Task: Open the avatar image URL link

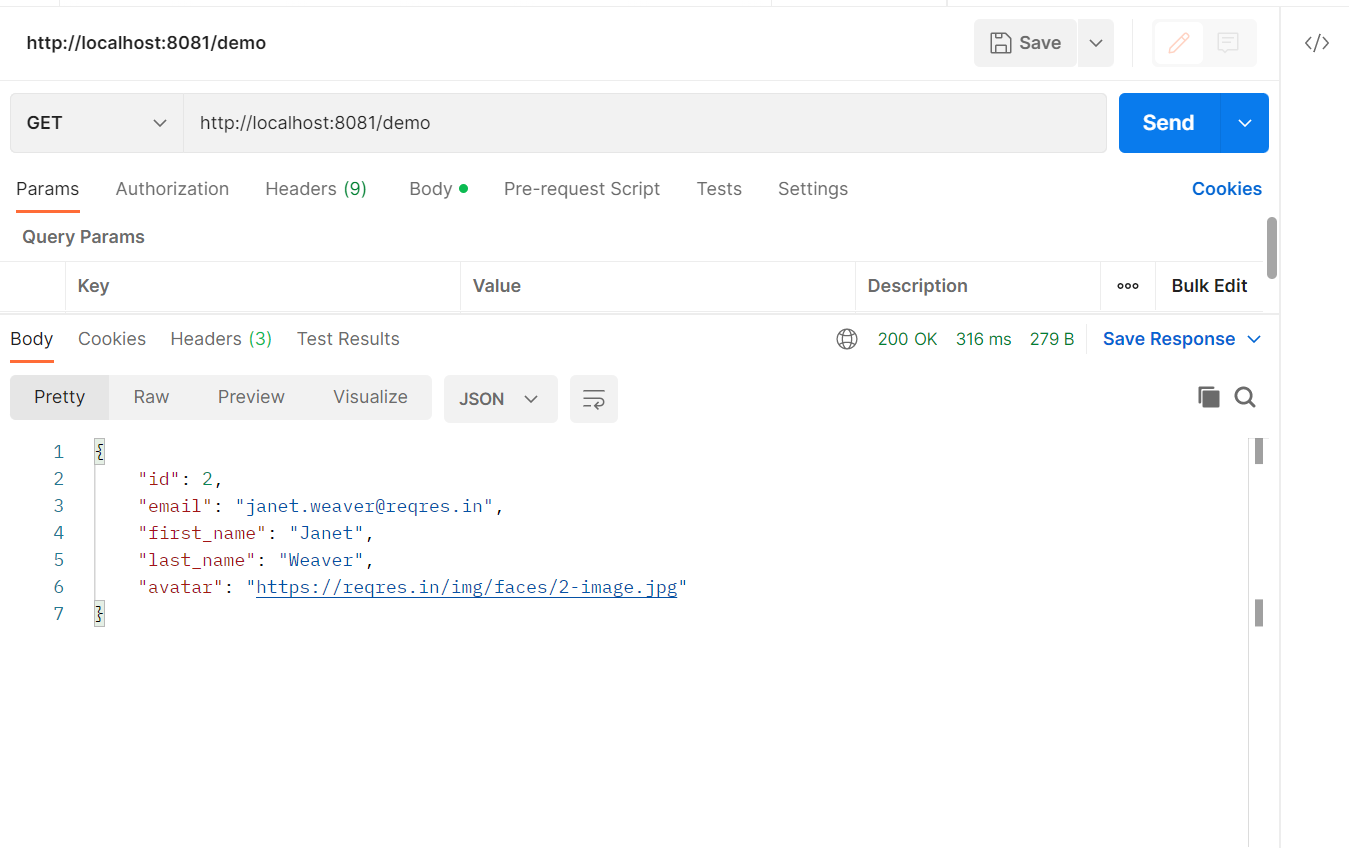Action: 466,587
